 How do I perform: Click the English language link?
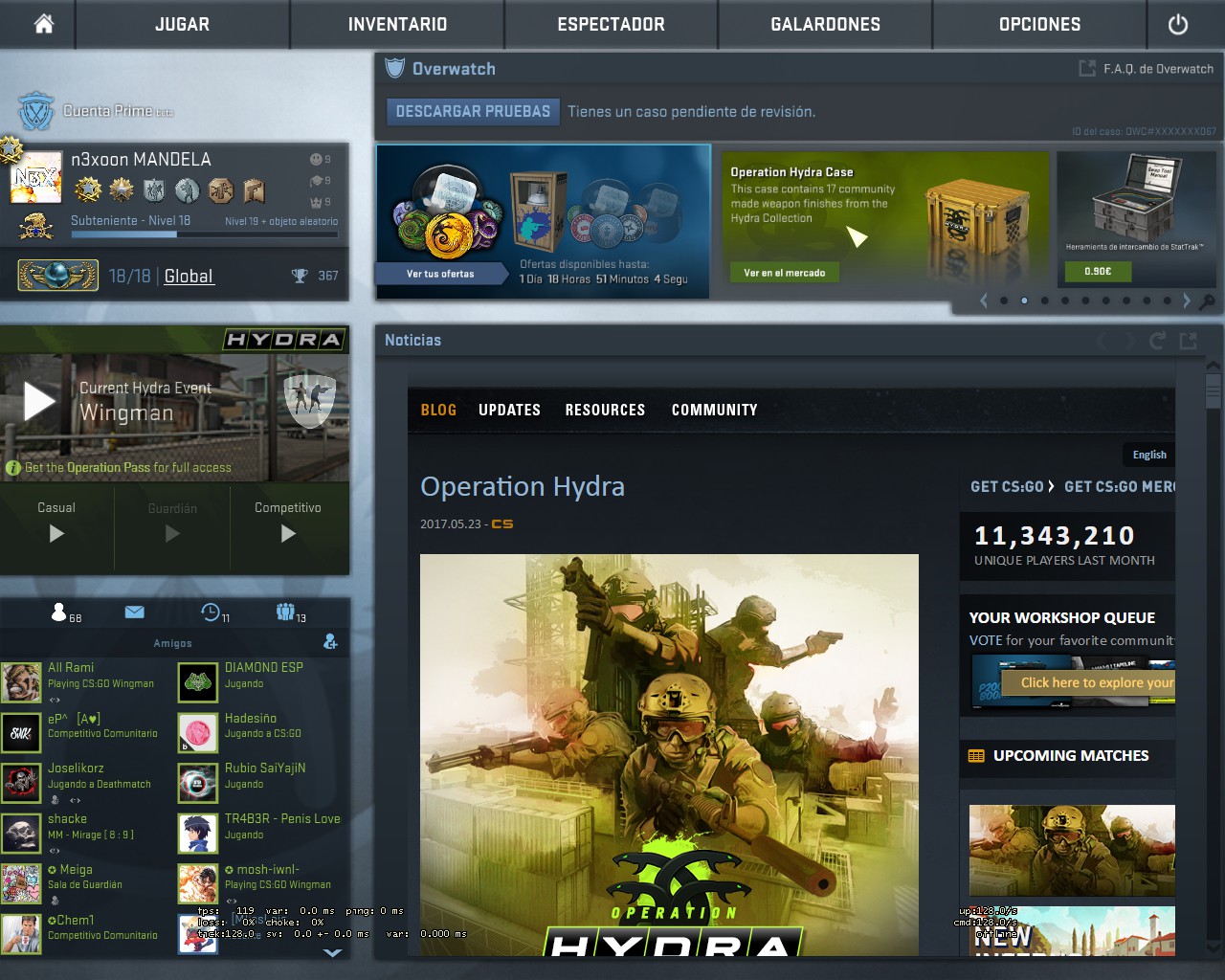tap(1149, 455)
